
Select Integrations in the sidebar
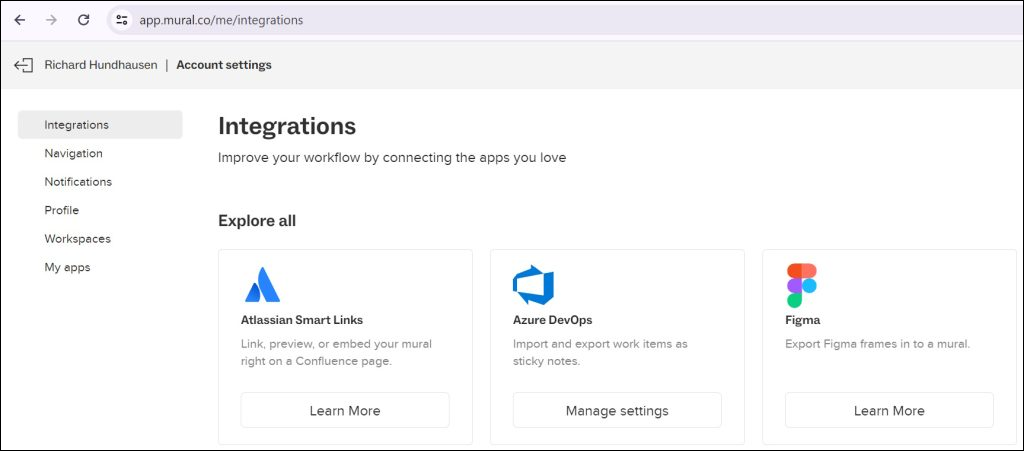coord(100,125)
